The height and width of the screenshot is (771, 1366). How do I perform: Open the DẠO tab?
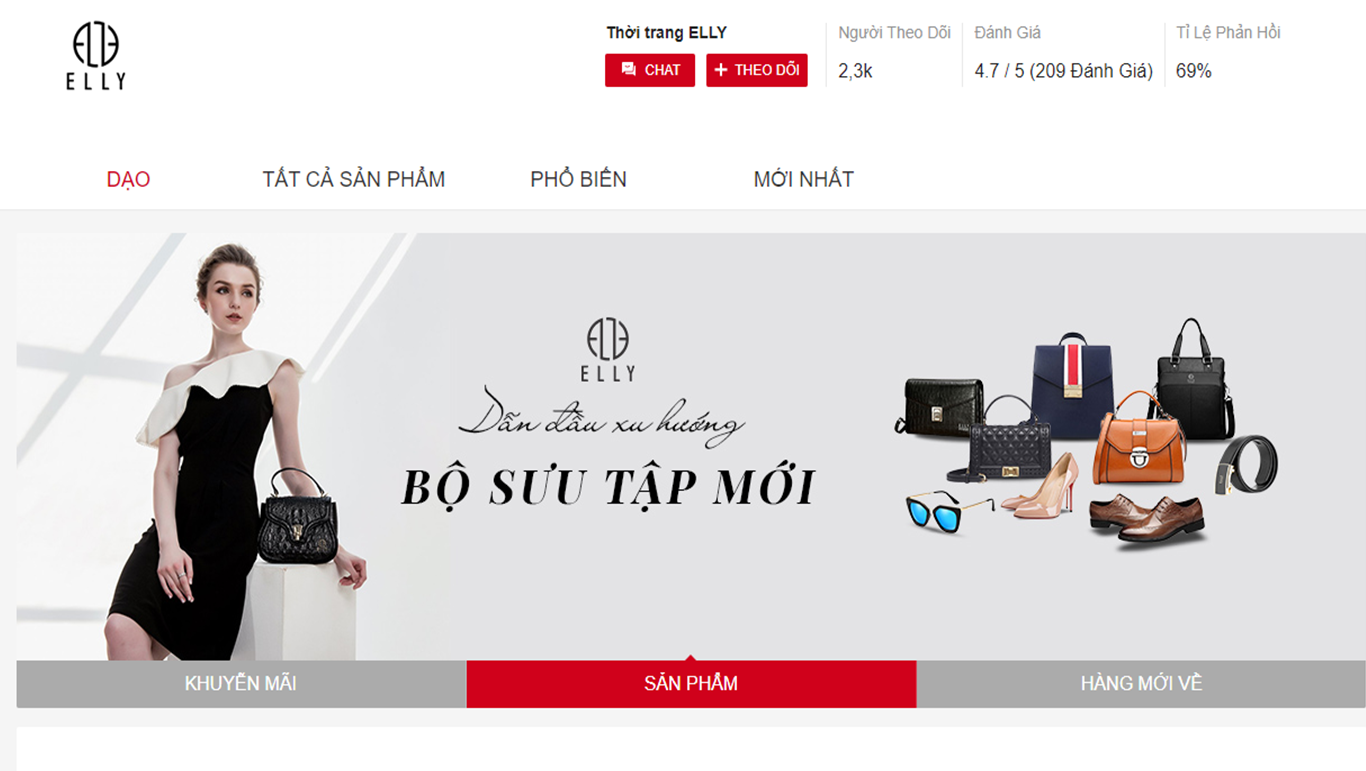coord(128,179)
